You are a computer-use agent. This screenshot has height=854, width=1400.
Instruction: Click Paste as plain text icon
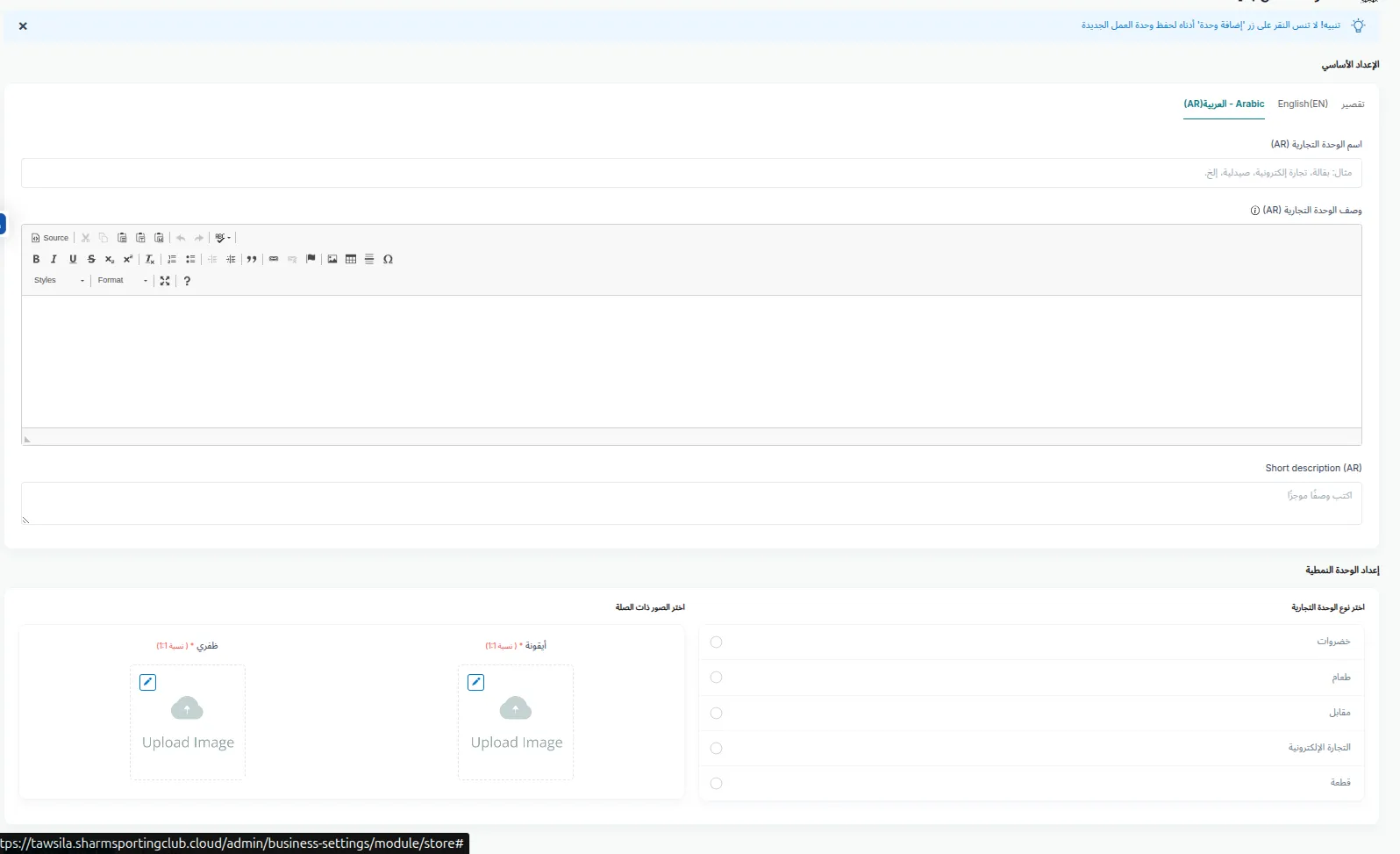(140, 238)
